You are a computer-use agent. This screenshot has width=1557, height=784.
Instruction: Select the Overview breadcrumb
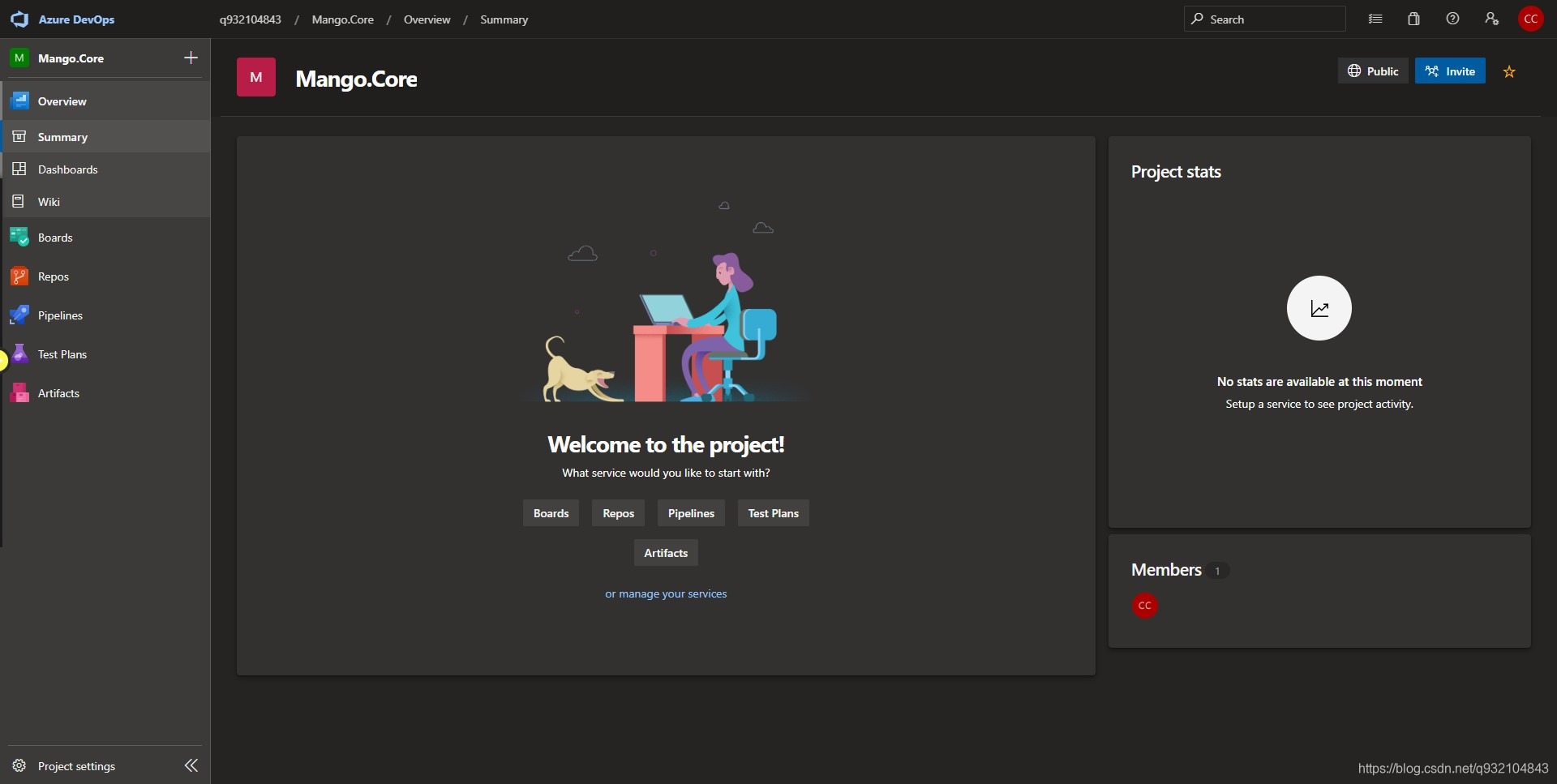[427, 19]
